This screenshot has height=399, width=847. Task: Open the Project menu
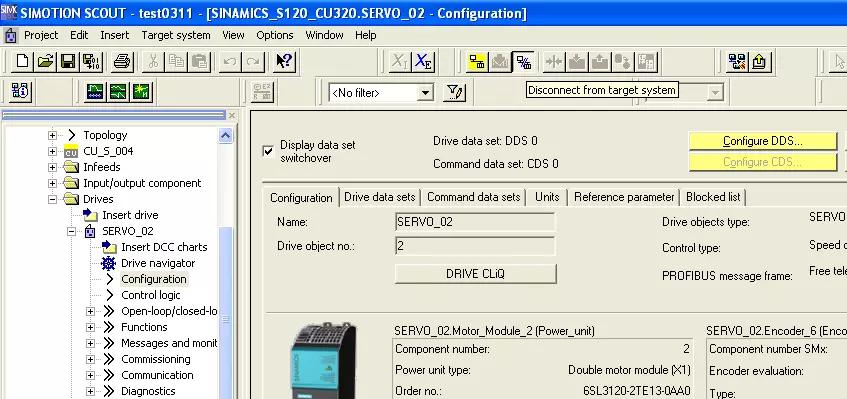click(x=41, y=35)
